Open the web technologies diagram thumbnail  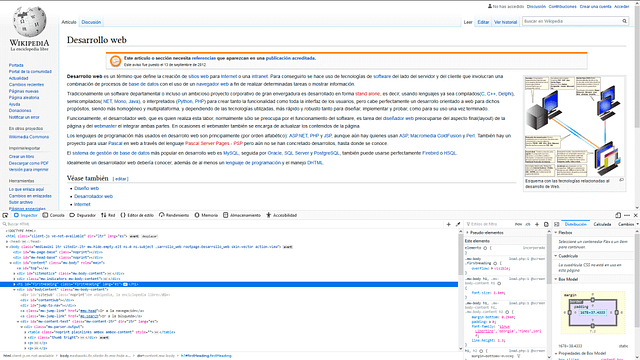(x=574, y=127)
